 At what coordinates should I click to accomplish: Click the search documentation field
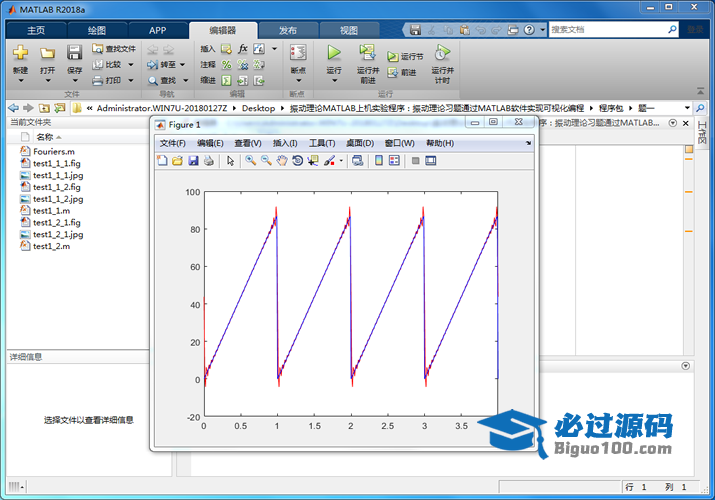click(x=613, y=30)
